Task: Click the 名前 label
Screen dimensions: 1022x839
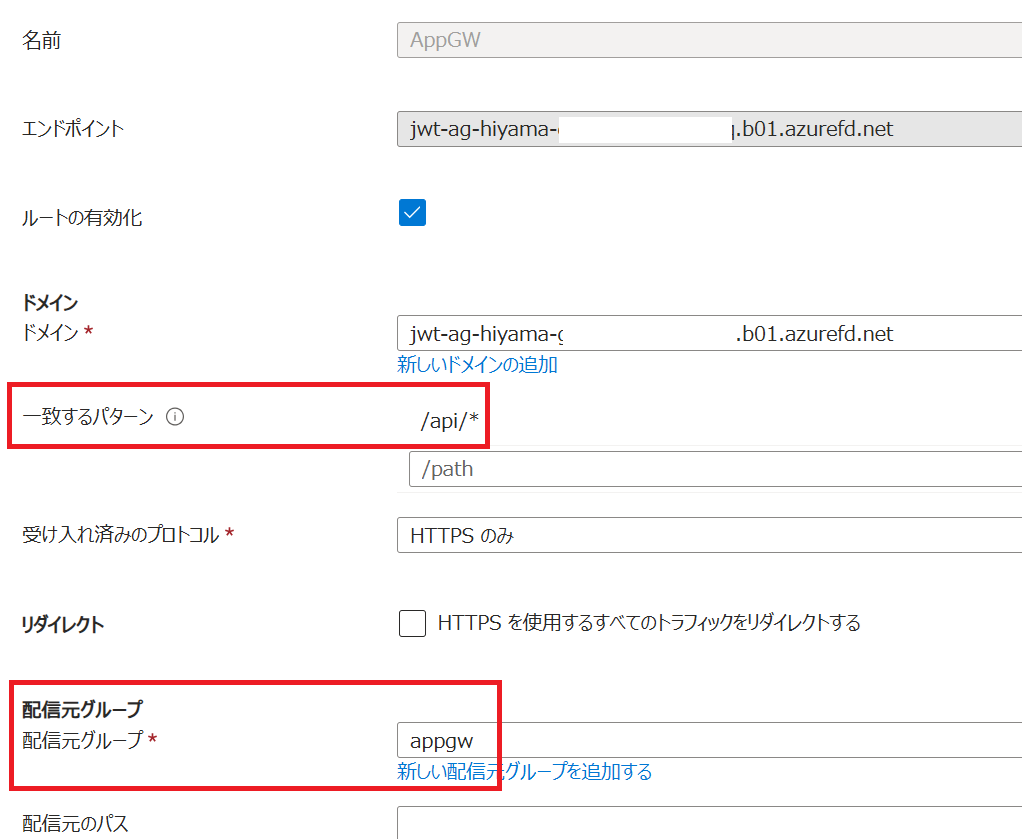Action: (x=42, y=40)
